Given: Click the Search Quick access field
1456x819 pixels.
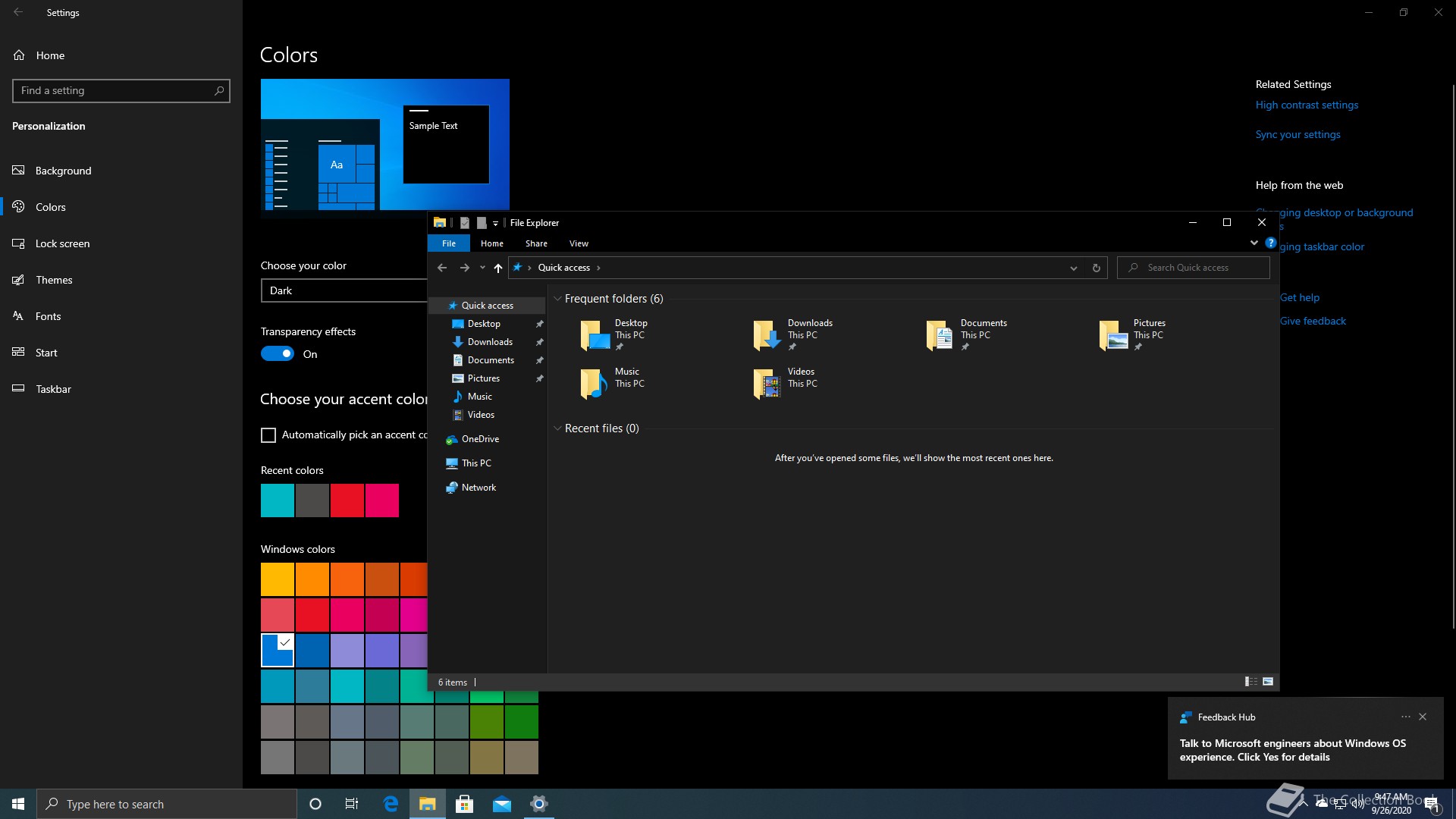Looking at the screenshot, I should coord(1194,268).
